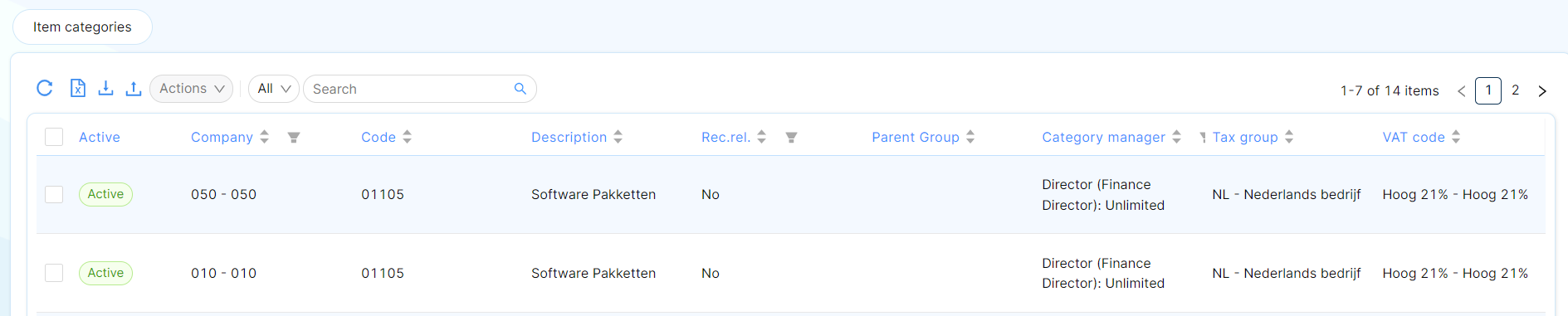Click the upload icon in toolbar
This screenshot has width=1568, height=316.
click(134, 88)
